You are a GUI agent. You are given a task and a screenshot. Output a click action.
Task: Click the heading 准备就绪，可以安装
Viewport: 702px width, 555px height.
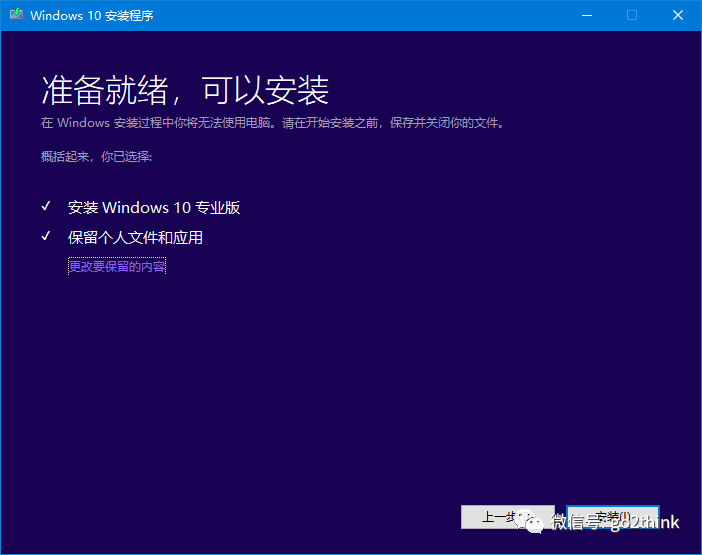click(185, 90)
